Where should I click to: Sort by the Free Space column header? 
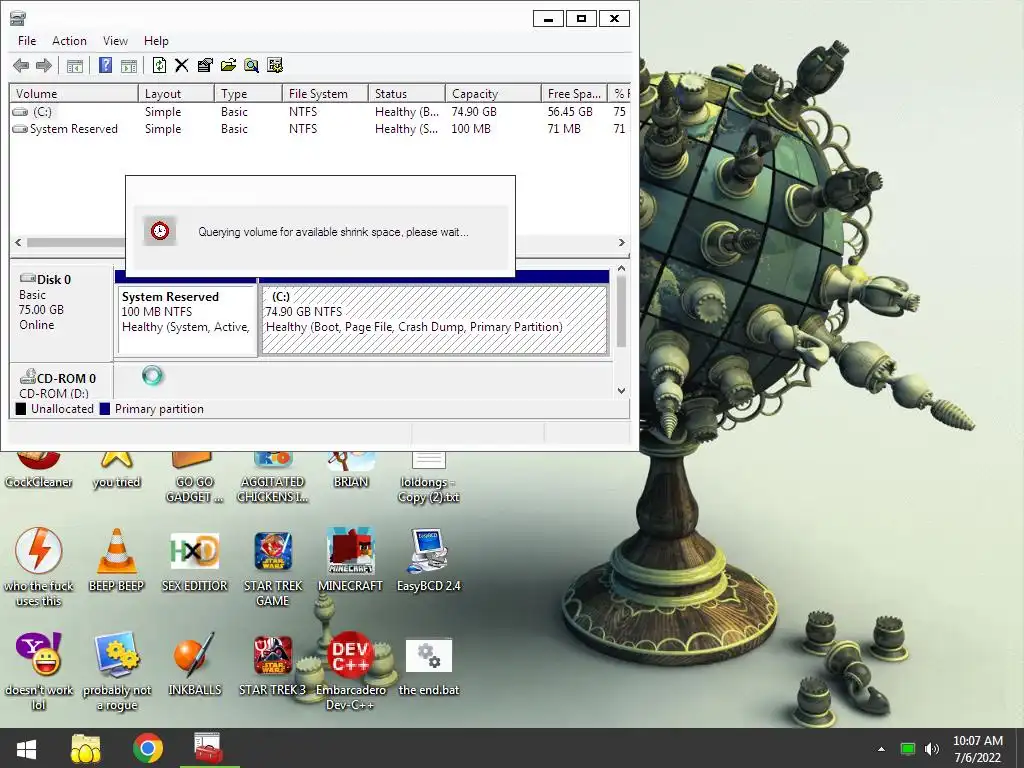574,93
